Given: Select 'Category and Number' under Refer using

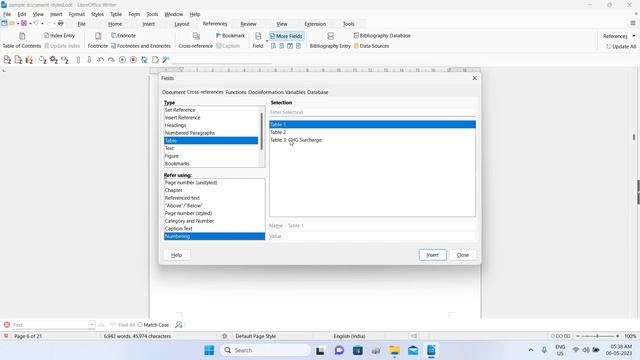Looking at the screenshot, I should click(x=214, y=221).
